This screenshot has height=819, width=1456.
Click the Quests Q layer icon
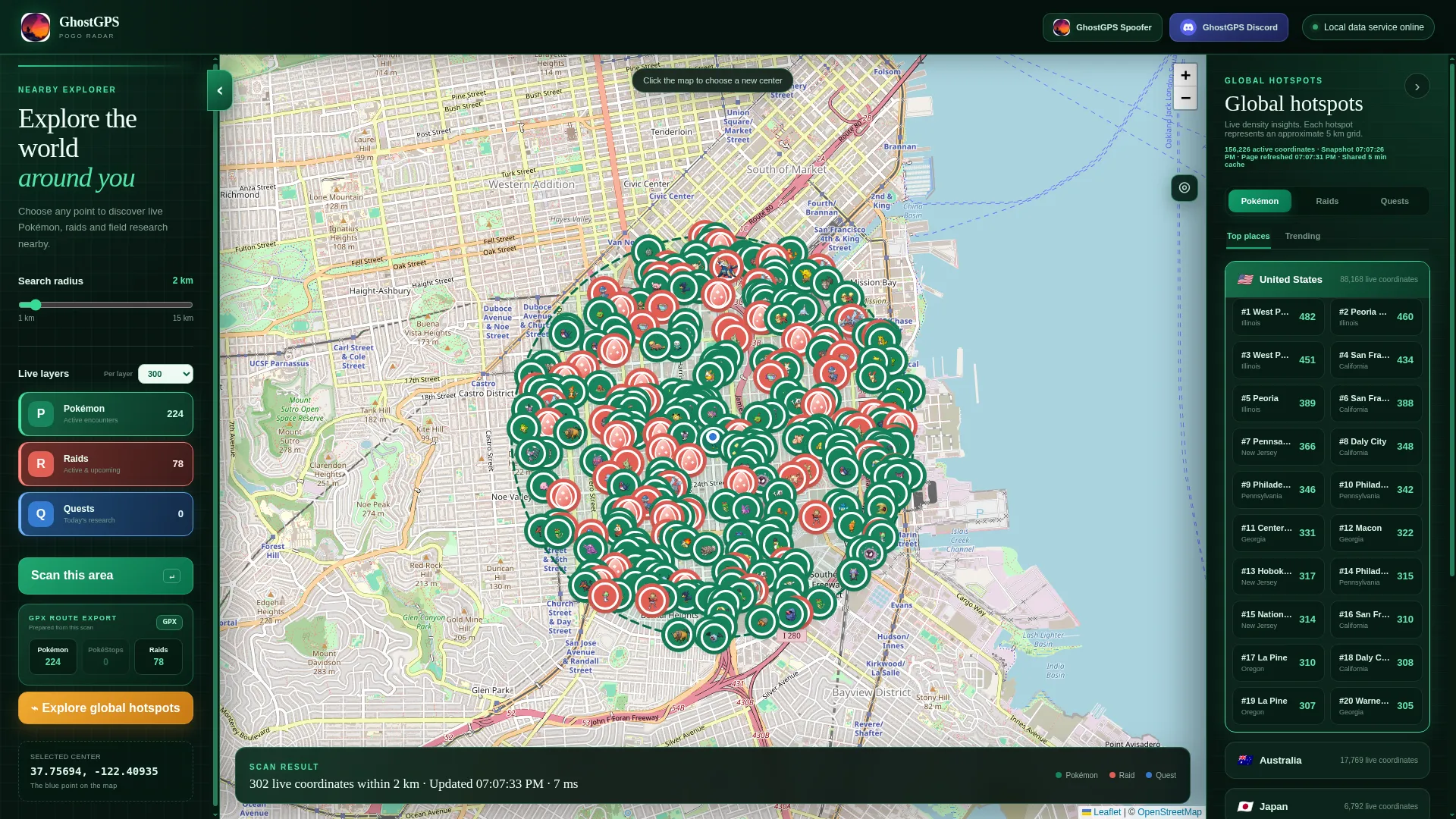(41, 514)
